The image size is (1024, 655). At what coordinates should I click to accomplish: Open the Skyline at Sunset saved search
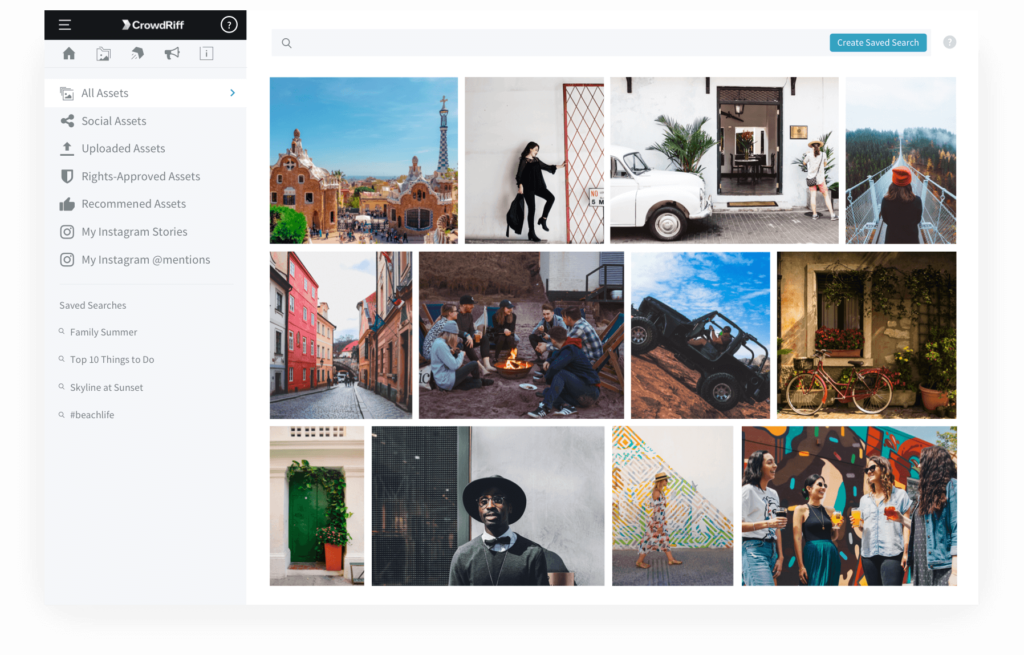105,387
